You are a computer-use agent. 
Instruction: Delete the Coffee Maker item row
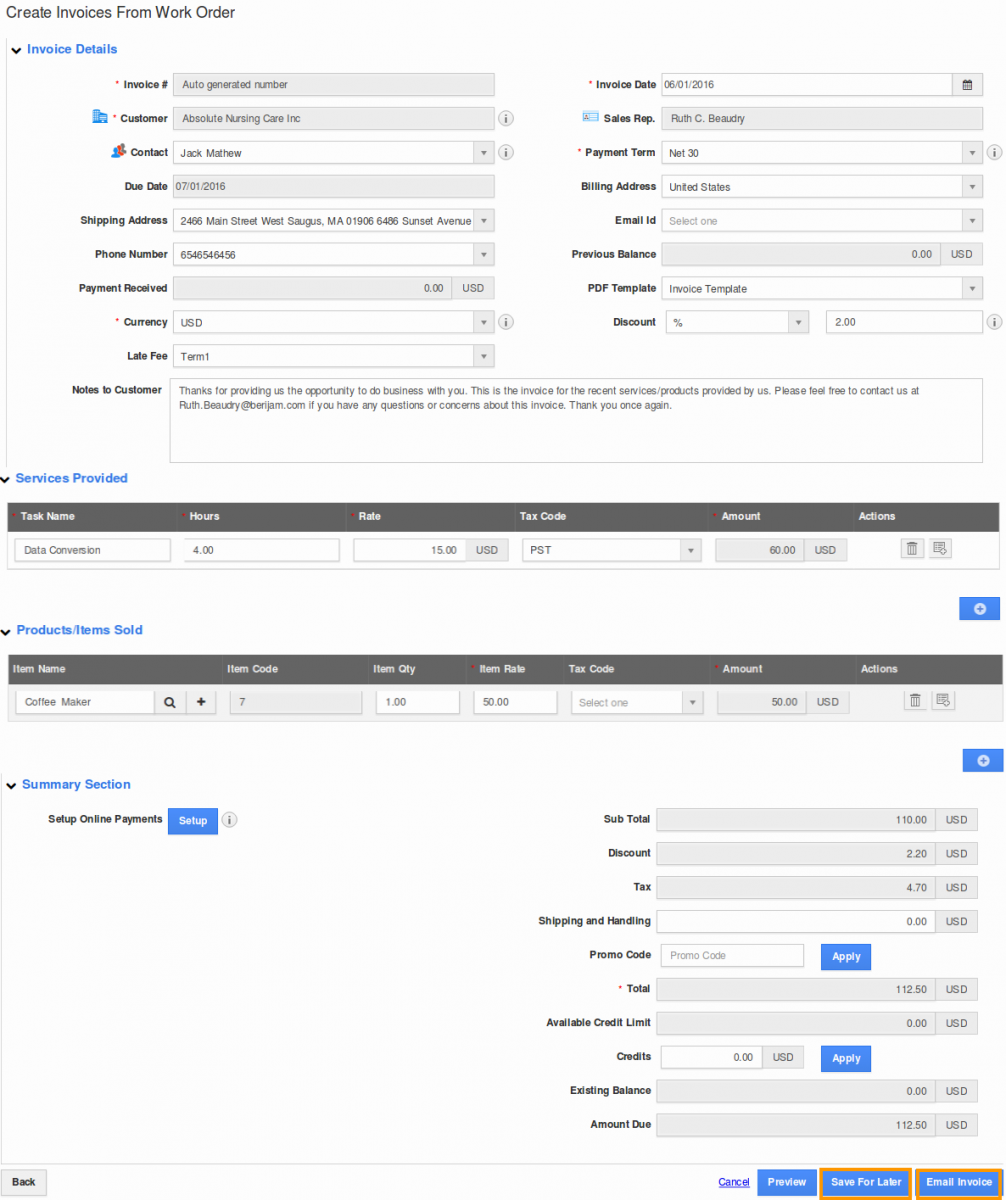tap(914, 701)
